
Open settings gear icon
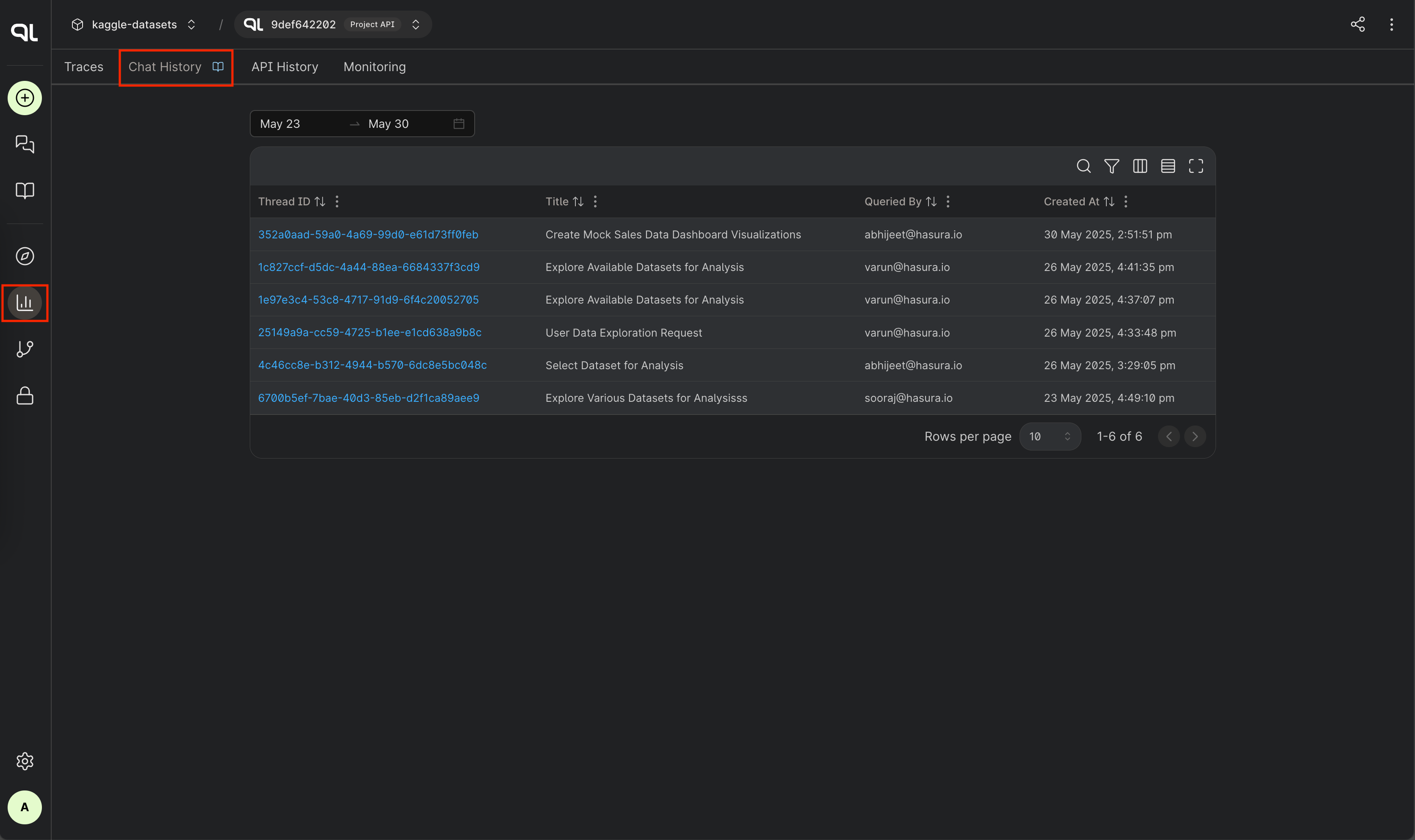(x=24, y=761)
